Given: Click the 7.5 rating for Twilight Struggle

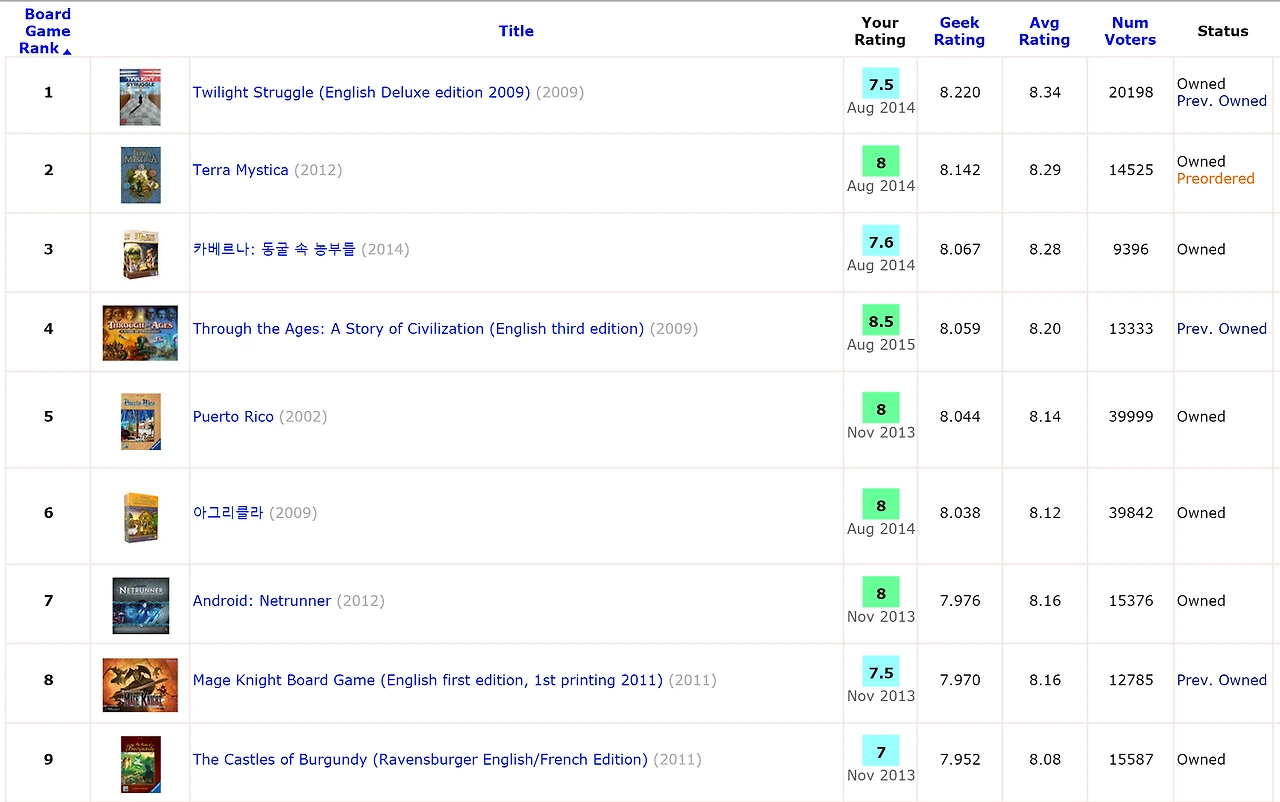Looking at the screenshot, I should [881, 84].
